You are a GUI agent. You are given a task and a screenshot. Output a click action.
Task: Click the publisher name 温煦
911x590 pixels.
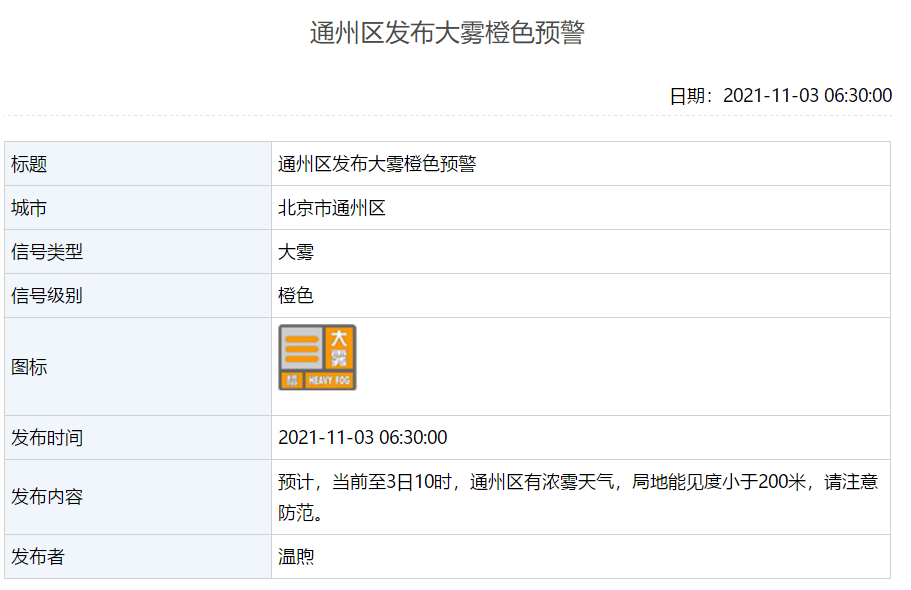pyautogui.click(x=296, y=557)
